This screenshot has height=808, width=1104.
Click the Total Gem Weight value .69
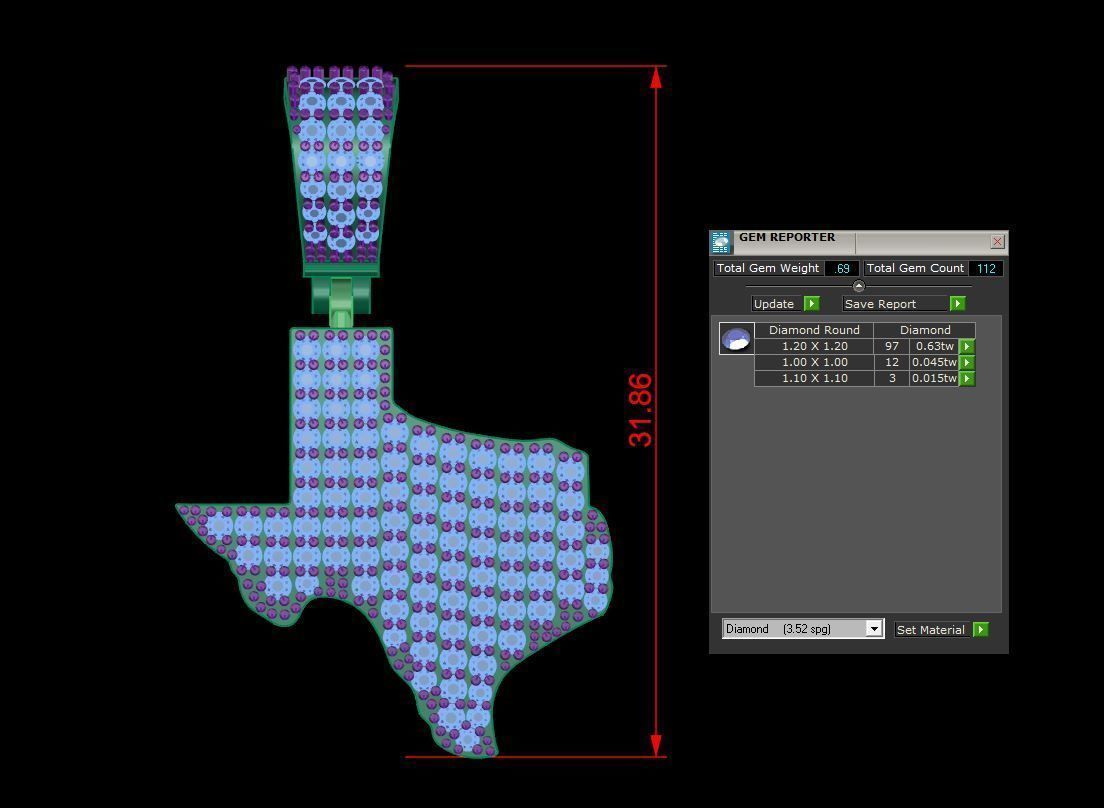[842, 268]
